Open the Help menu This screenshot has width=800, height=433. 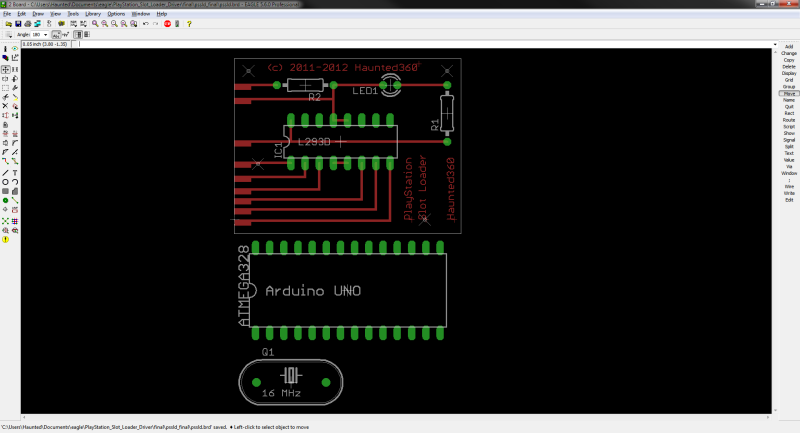point(162,14)
